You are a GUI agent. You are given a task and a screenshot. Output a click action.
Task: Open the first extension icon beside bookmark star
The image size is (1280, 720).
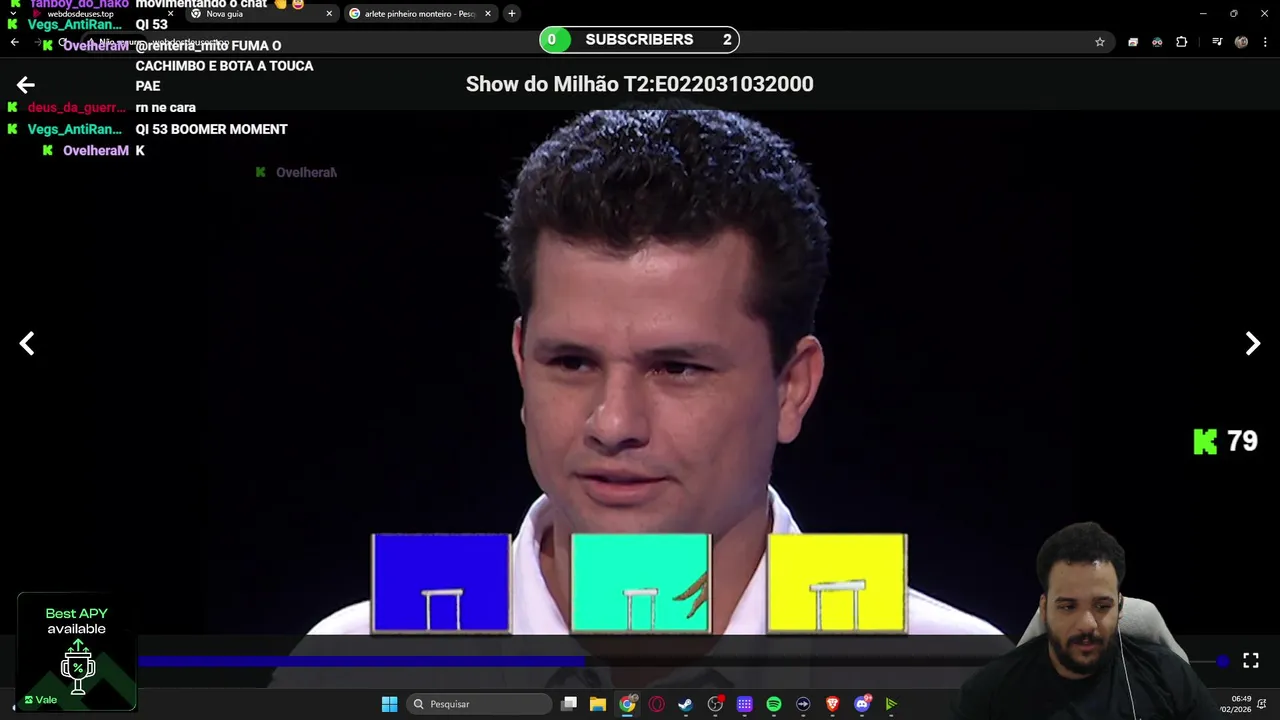click(x=1133, y=42)
